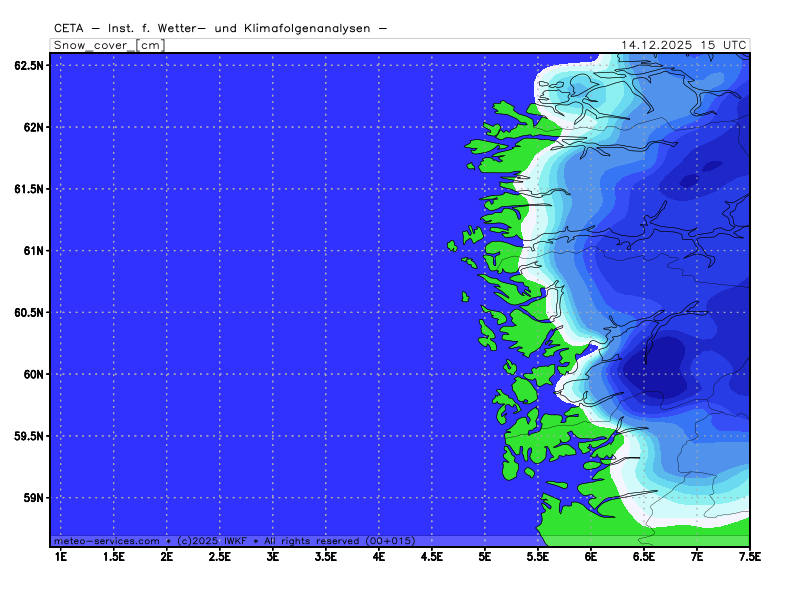This screenshot has width=800, height=600.
Task: Click the Snow_cover_[cm] label box
Action: click(x=107, y=45)
